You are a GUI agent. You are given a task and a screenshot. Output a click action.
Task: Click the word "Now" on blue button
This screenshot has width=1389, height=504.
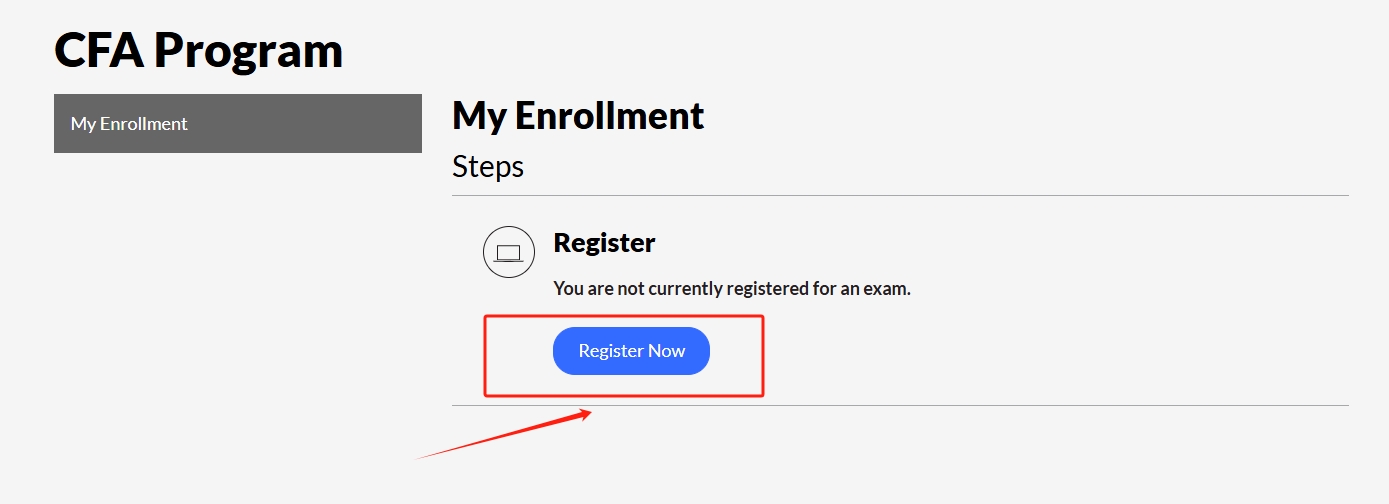point(666,351)
